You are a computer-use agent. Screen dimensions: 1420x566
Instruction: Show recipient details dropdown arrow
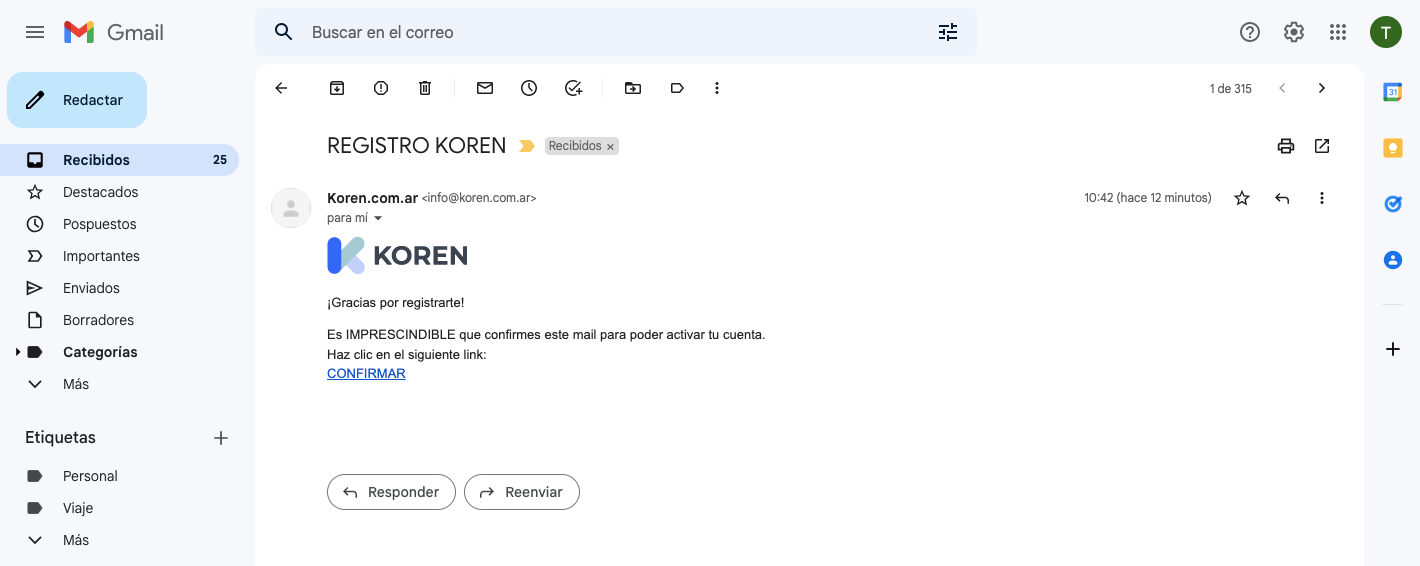tap(378, 218)
